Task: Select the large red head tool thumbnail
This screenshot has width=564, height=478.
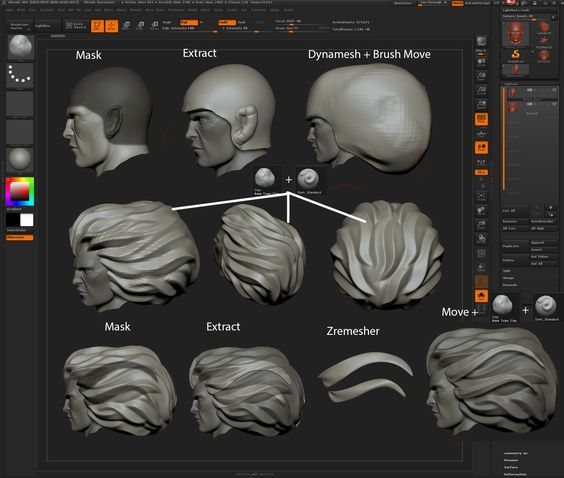Action: pos(515,34)
